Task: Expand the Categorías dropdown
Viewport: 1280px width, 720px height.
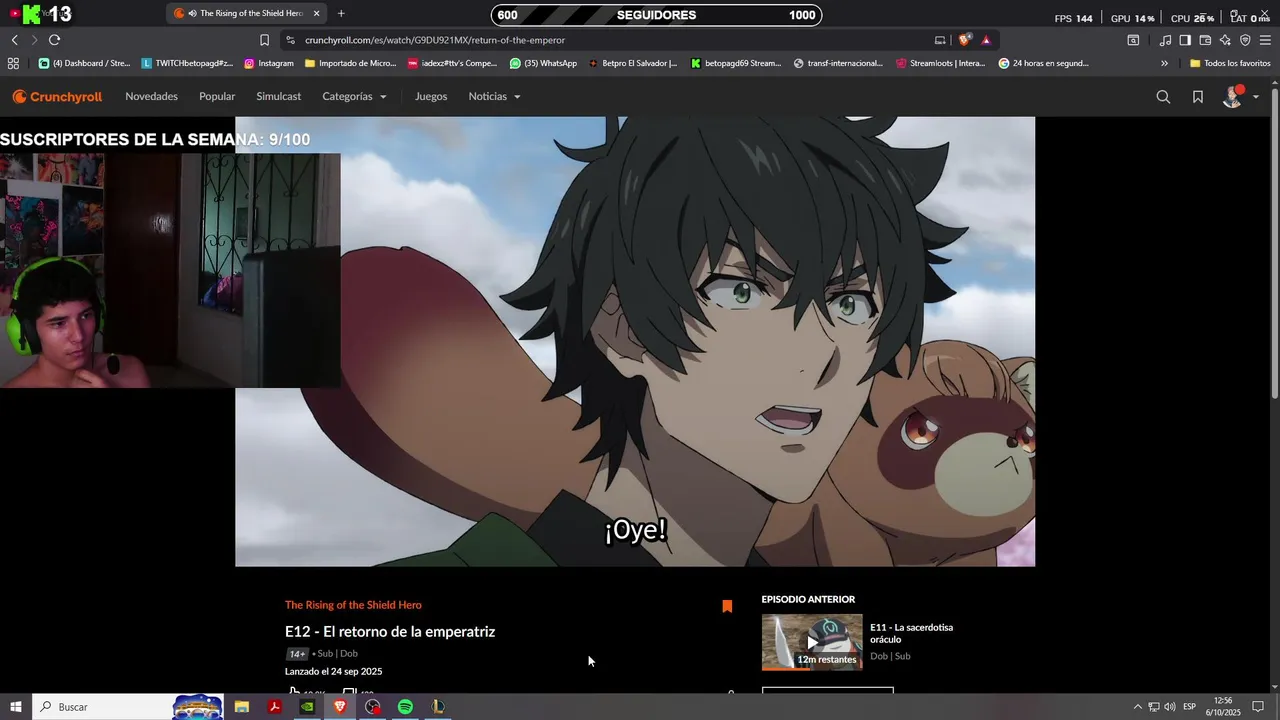Action: (x=354, y=97)
